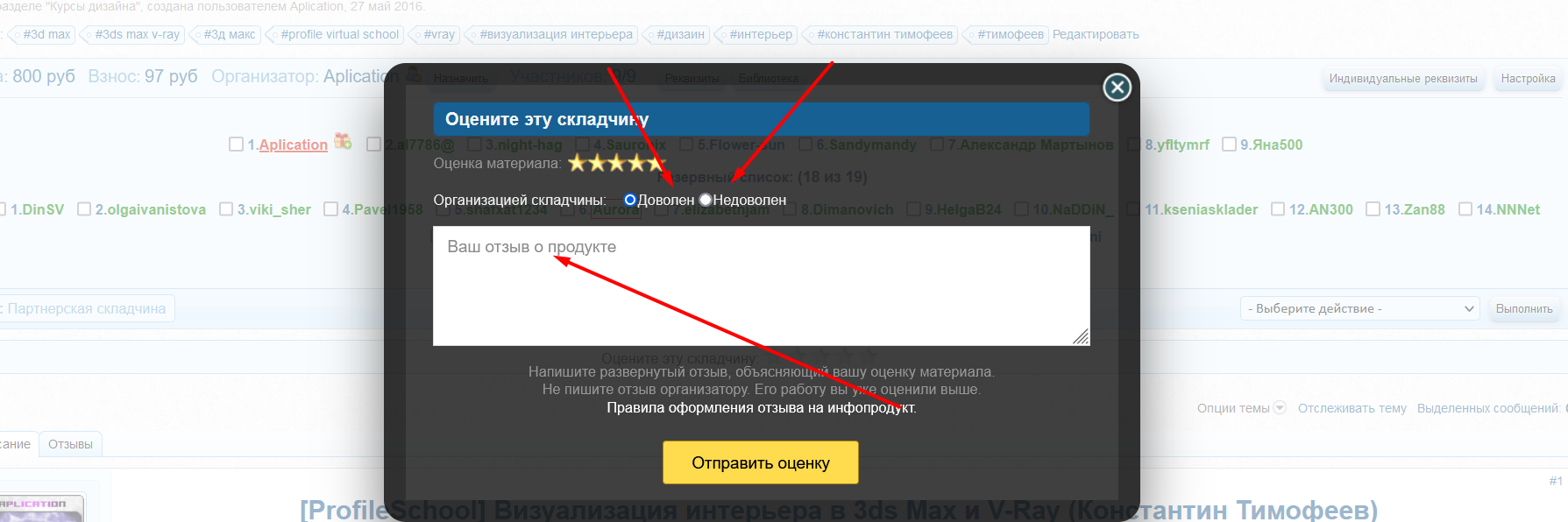Open Правила оформления отзыва на инфопродукт link
The width and height of the screenshot is (1568, 522).
(761, 407)
